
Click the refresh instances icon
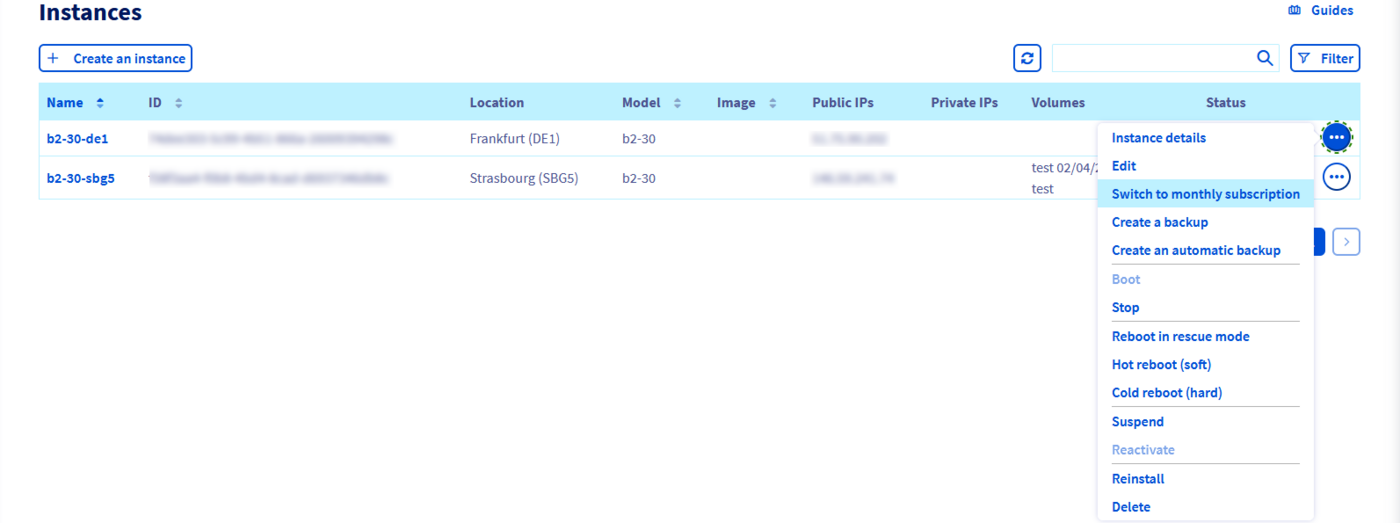click(x=1027, y=58)
